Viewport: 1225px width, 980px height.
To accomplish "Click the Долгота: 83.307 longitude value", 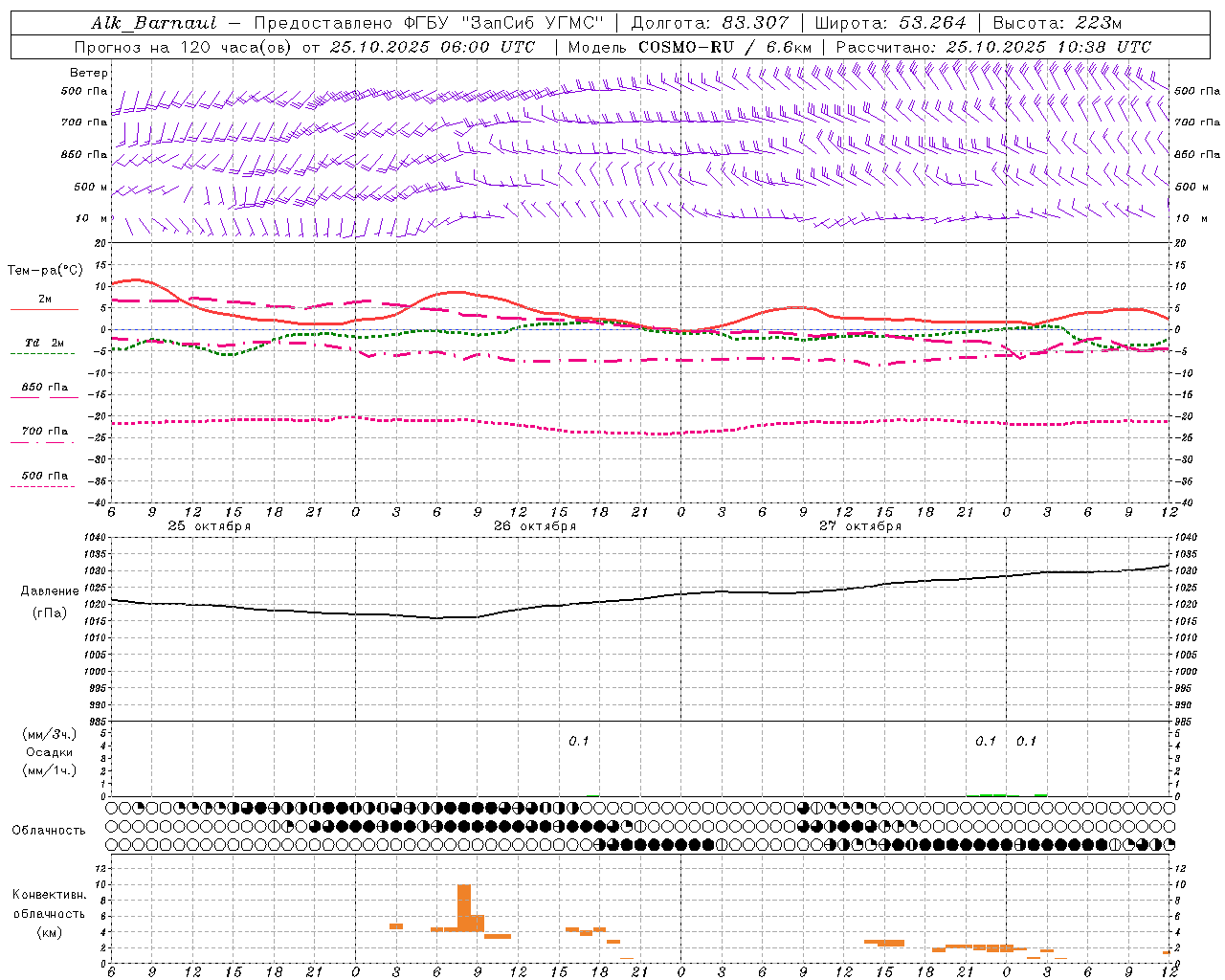I will (710, 23).
